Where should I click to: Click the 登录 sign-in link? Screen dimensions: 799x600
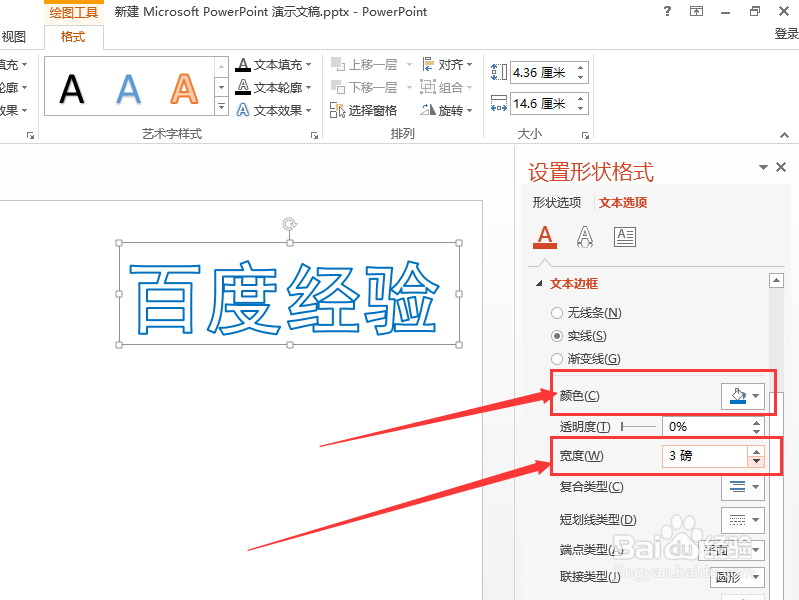pos(786,34)
